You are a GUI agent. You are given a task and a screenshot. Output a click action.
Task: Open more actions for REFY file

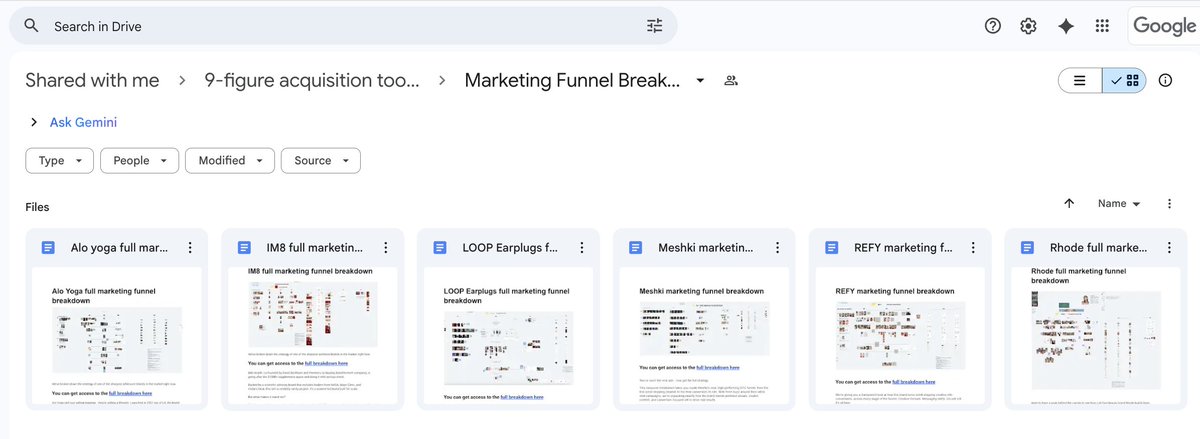click(974, 248)
